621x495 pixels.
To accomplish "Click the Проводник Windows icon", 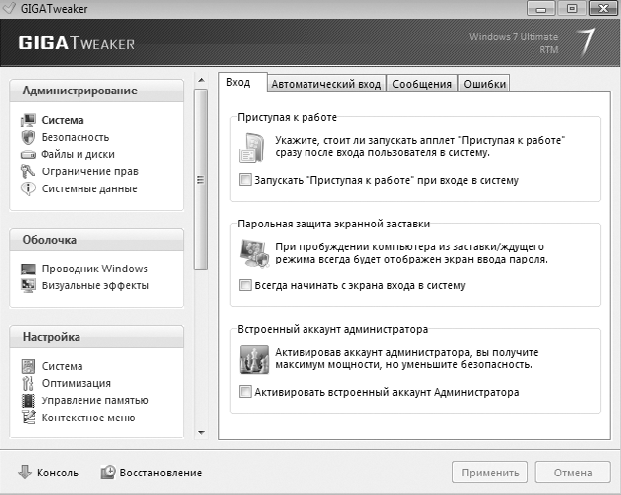I will (28, 269).
